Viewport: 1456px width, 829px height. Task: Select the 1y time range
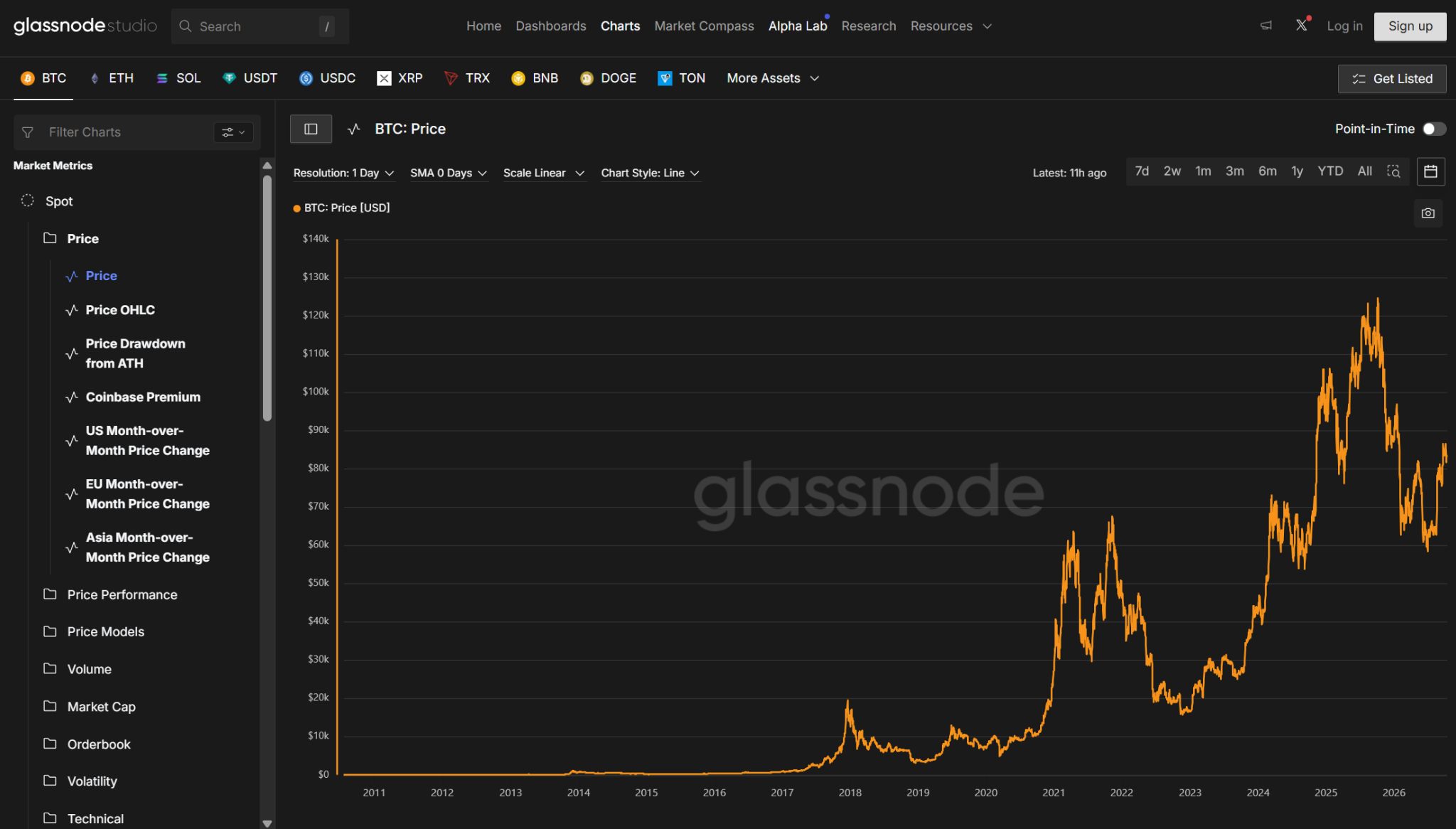click(1297, 171)
